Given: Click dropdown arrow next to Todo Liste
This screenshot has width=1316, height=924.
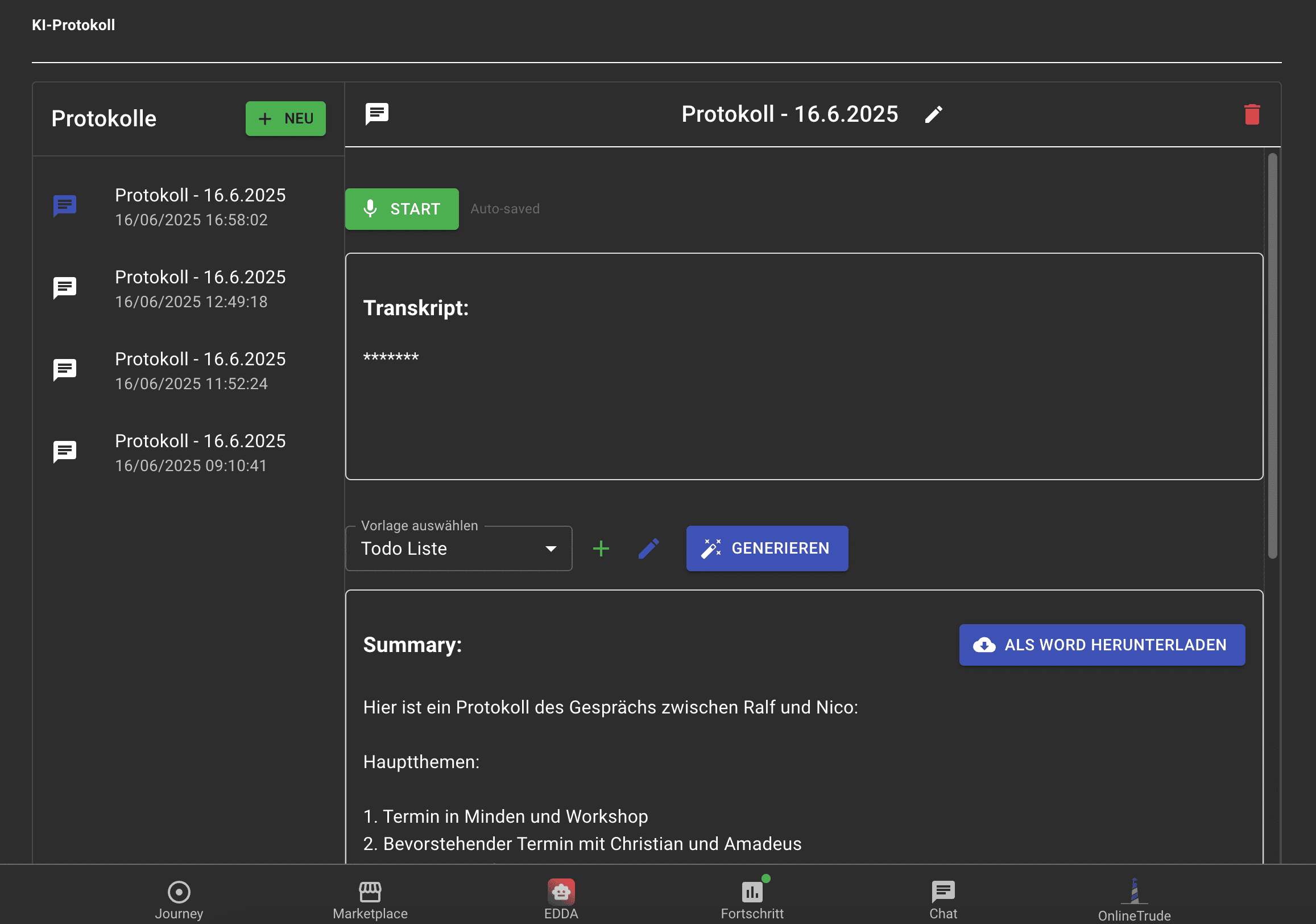Looking at the screenshot, I should (x=551, y=549).
